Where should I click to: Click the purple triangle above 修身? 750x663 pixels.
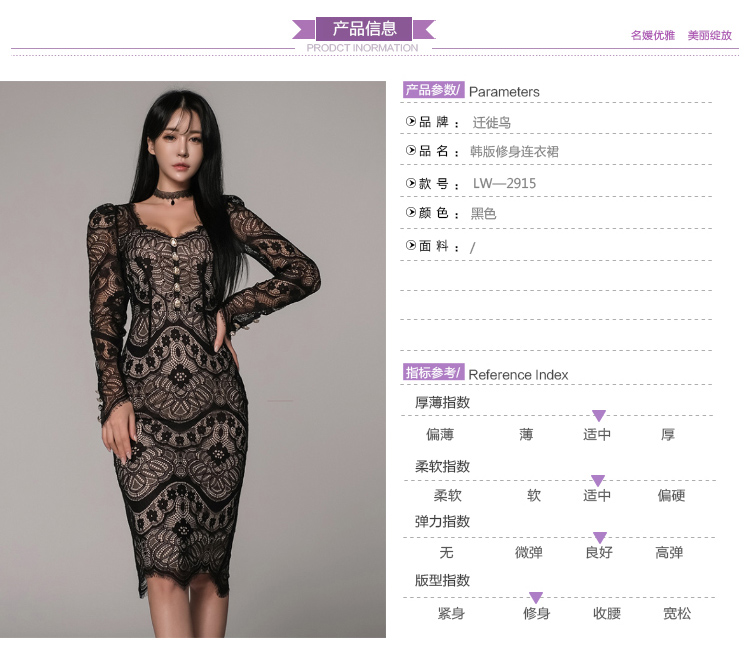point(536,597)
